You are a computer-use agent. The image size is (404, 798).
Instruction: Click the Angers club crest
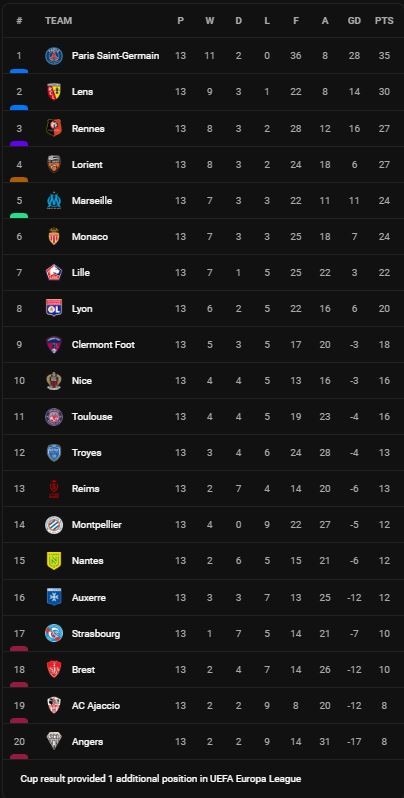[x=54, y=741]
